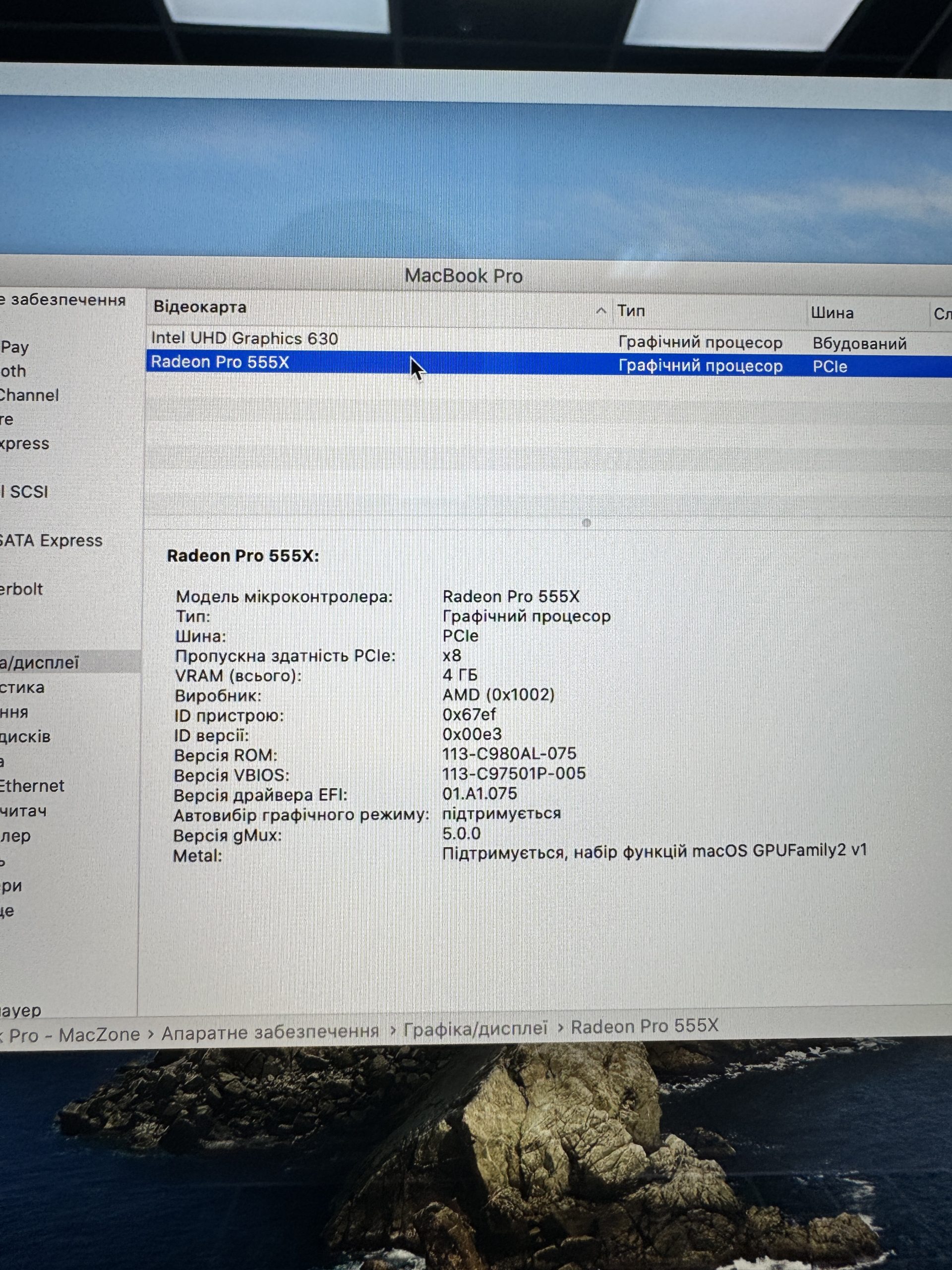Click the VRAM (всього) label
The width and height of the screenshot is (952, 1270).
(x=238, y=676)
